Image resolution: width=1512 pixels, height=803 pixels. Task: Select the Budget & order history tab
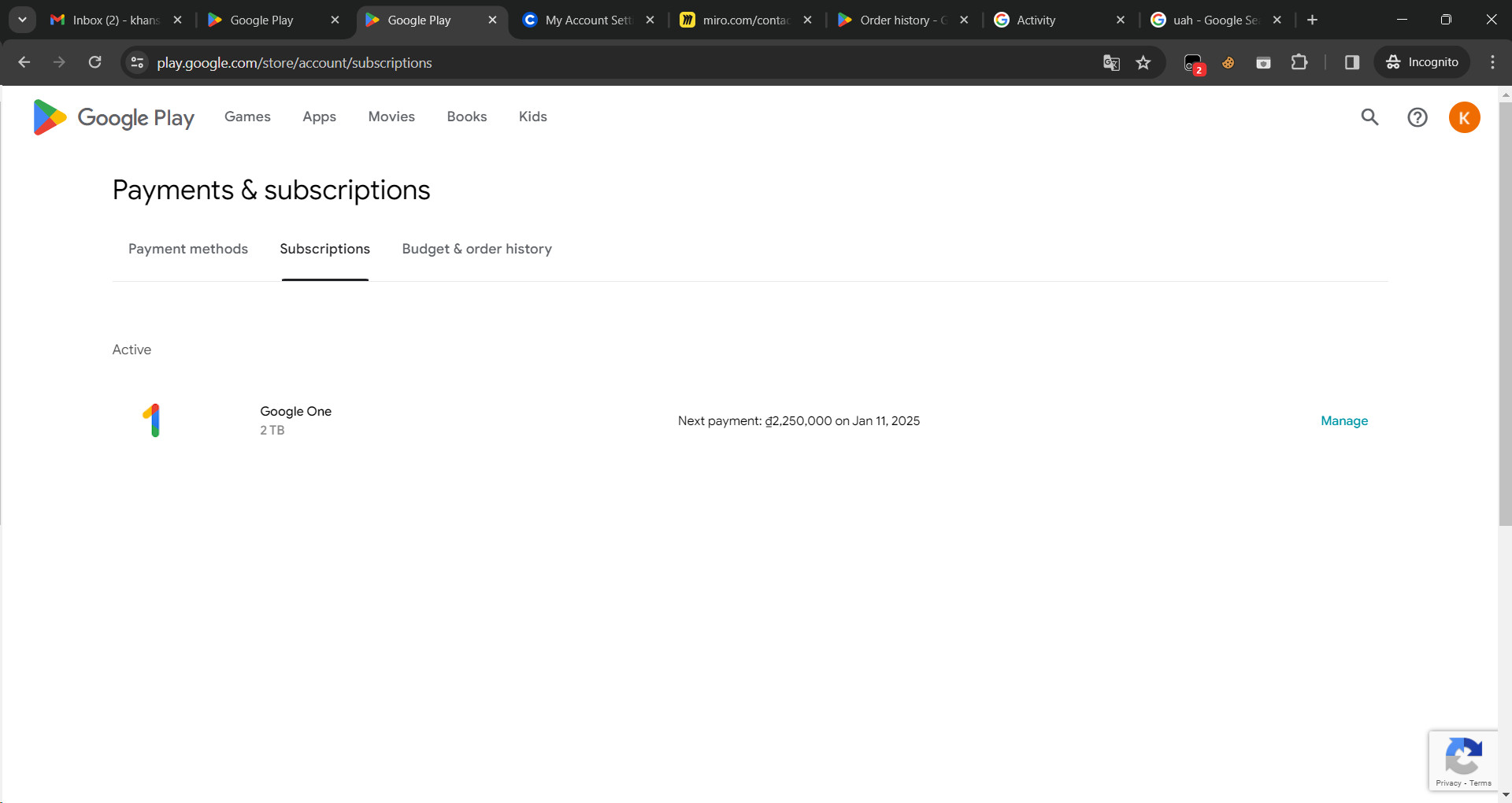point(477,249)
